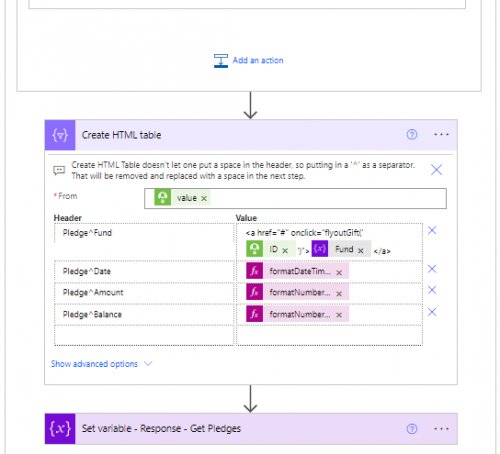
Task: Expand Set variable - Response - Get Pledges
Action: pyautogui.click(x=161, y=429)
